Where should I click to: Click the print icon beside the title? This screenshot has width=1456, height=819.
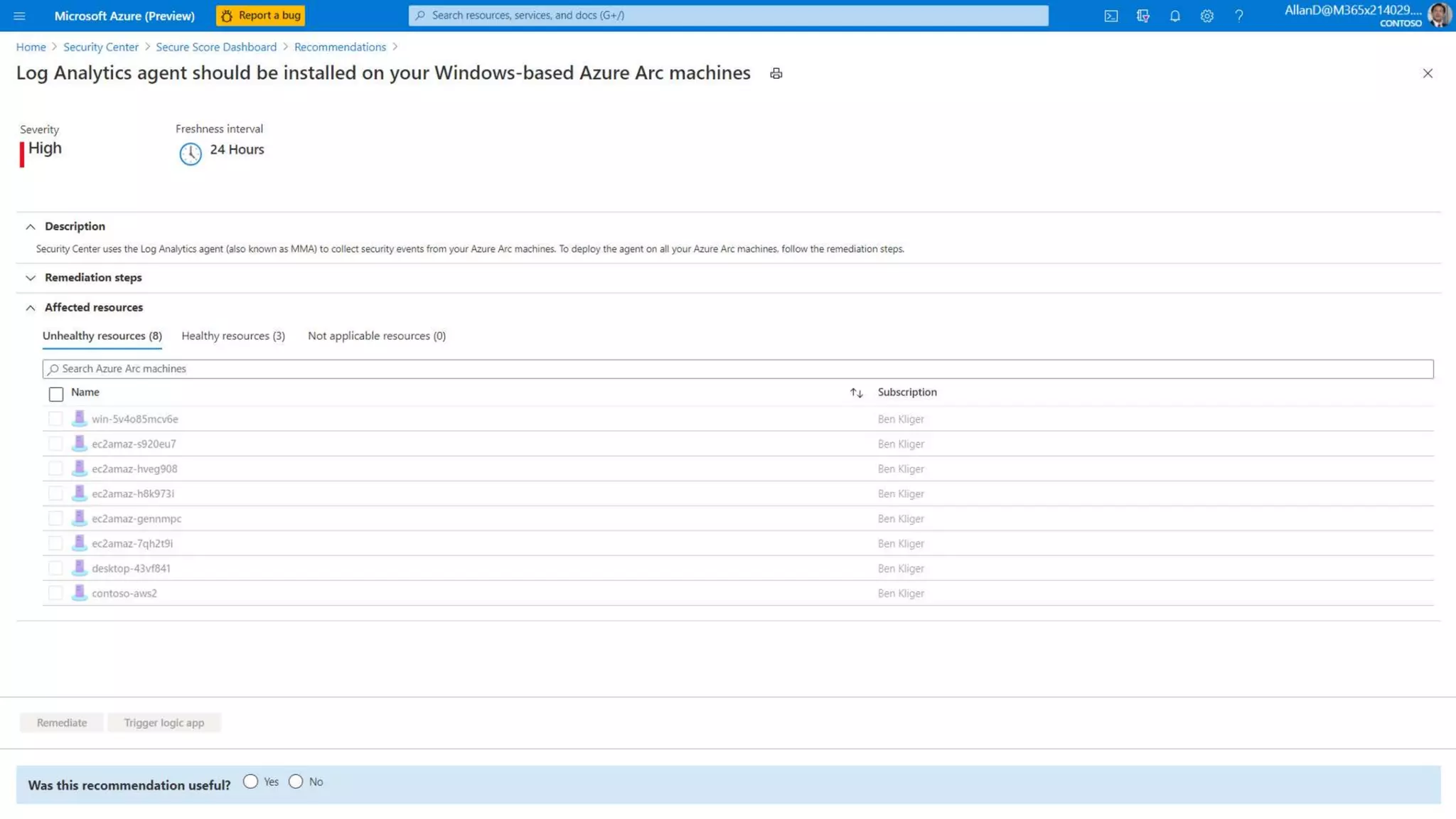(x=776, y=73)
